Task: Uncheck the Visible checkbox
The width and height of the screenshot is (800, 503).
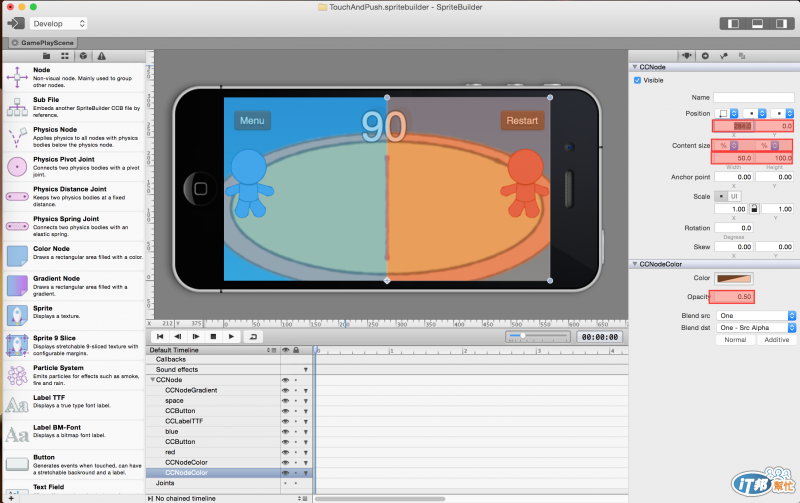Action: pos(637,80)
